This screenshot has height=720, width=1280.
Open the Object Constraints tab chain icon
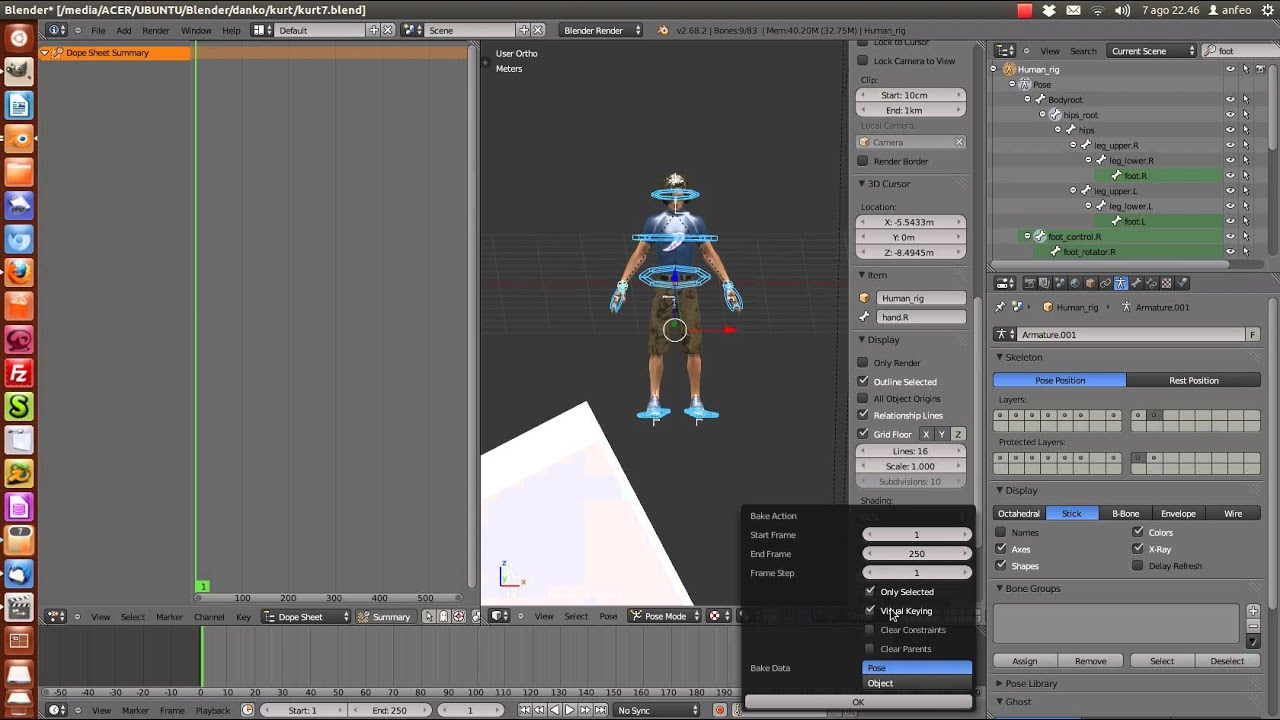(1105, 283)
